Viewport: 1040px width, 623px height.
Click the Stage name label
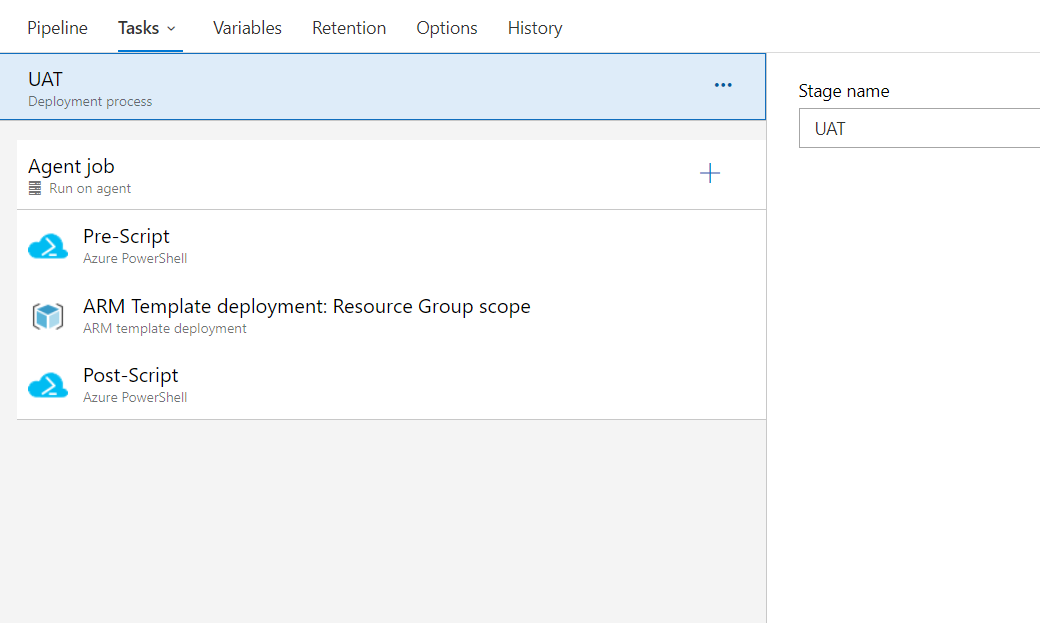tap(844, 91)
